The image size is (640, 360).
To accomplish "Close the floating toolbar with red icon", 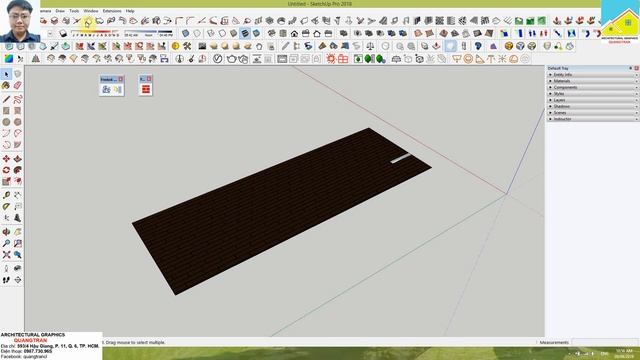I will (149, 79).
